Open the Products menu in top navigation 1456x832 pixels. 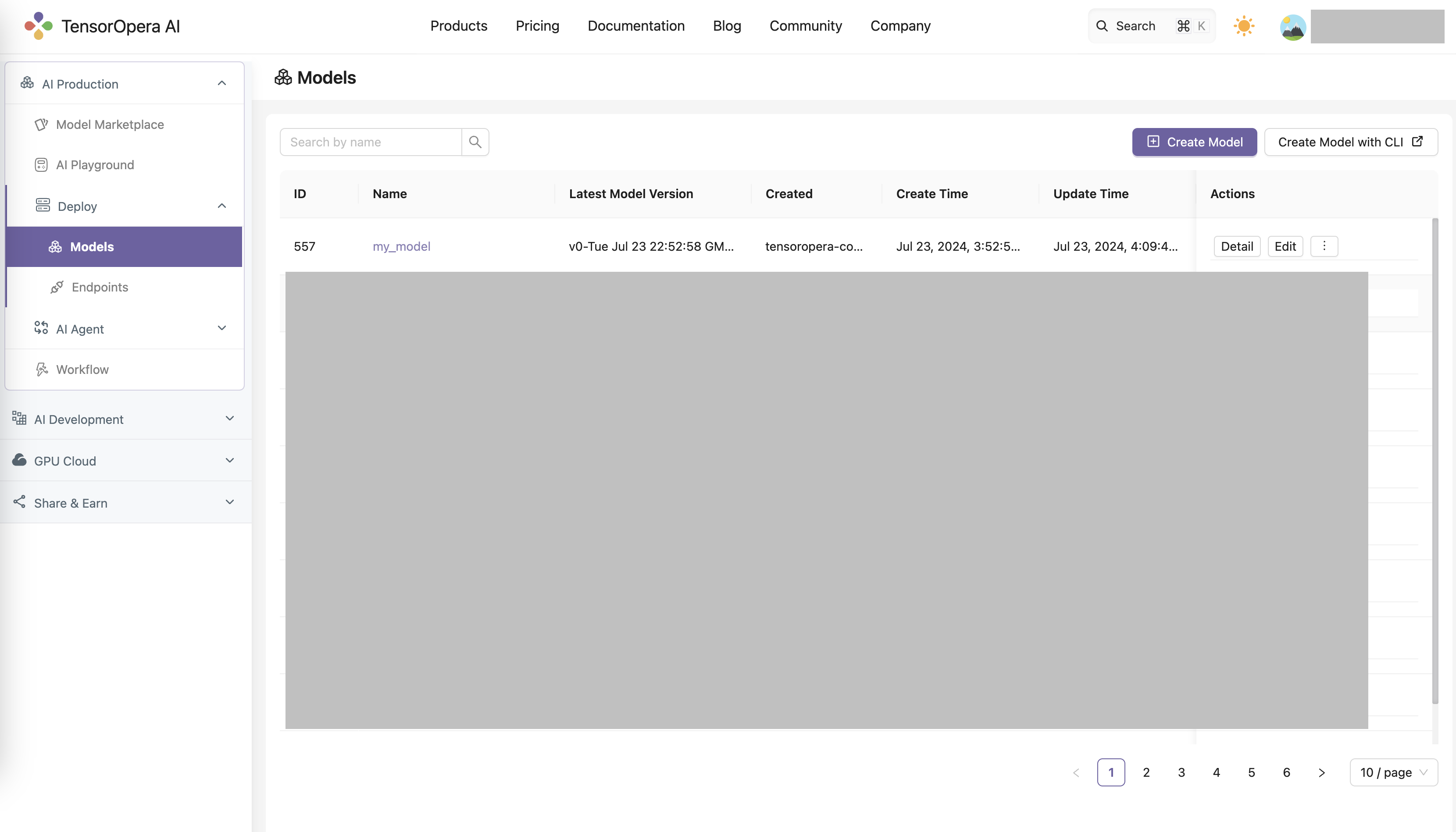(x=458, y=26)
